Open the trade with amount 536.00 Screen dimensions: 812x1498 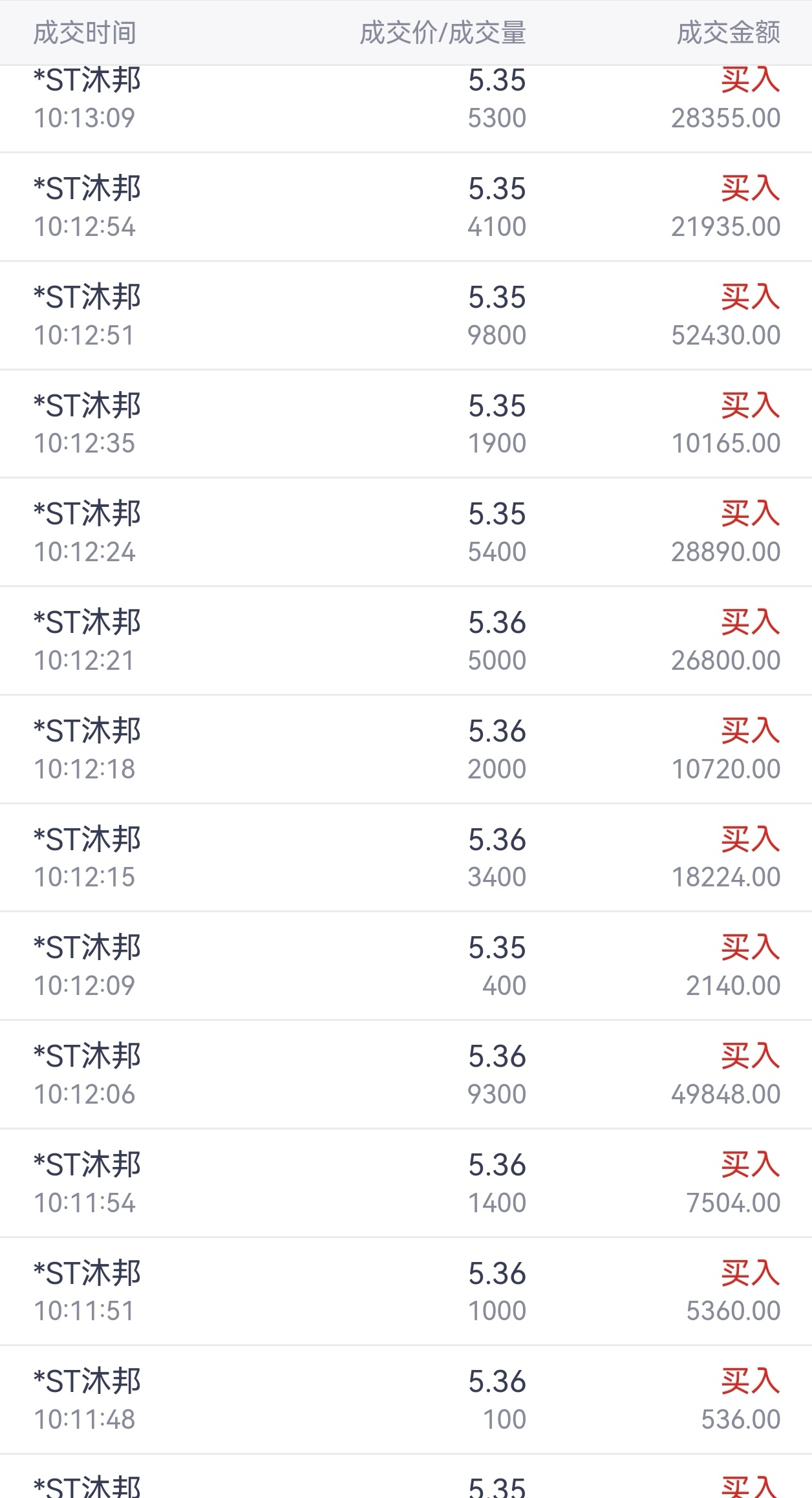406,1400
